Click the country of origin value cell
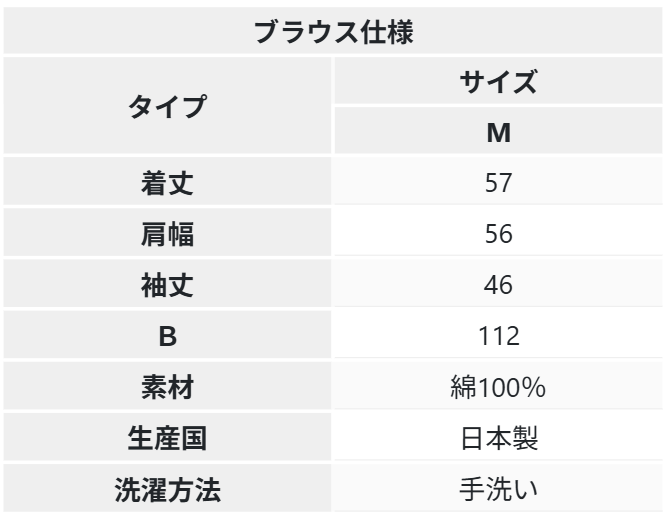Screen dimensions: 666x516 (x=498, y=439)
